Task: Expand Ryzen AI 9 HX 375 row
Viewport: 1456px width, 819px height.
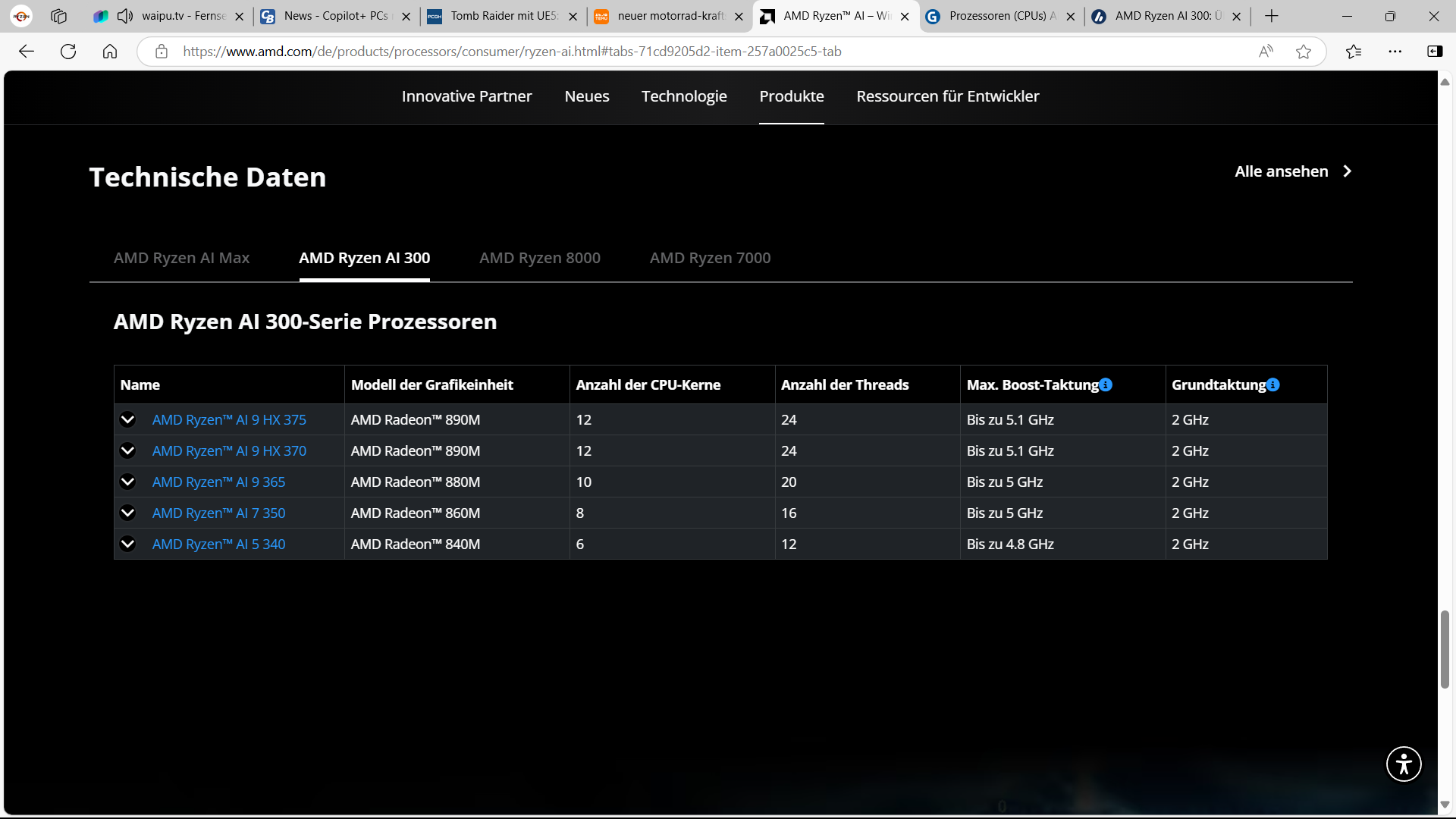Action: 127,419
